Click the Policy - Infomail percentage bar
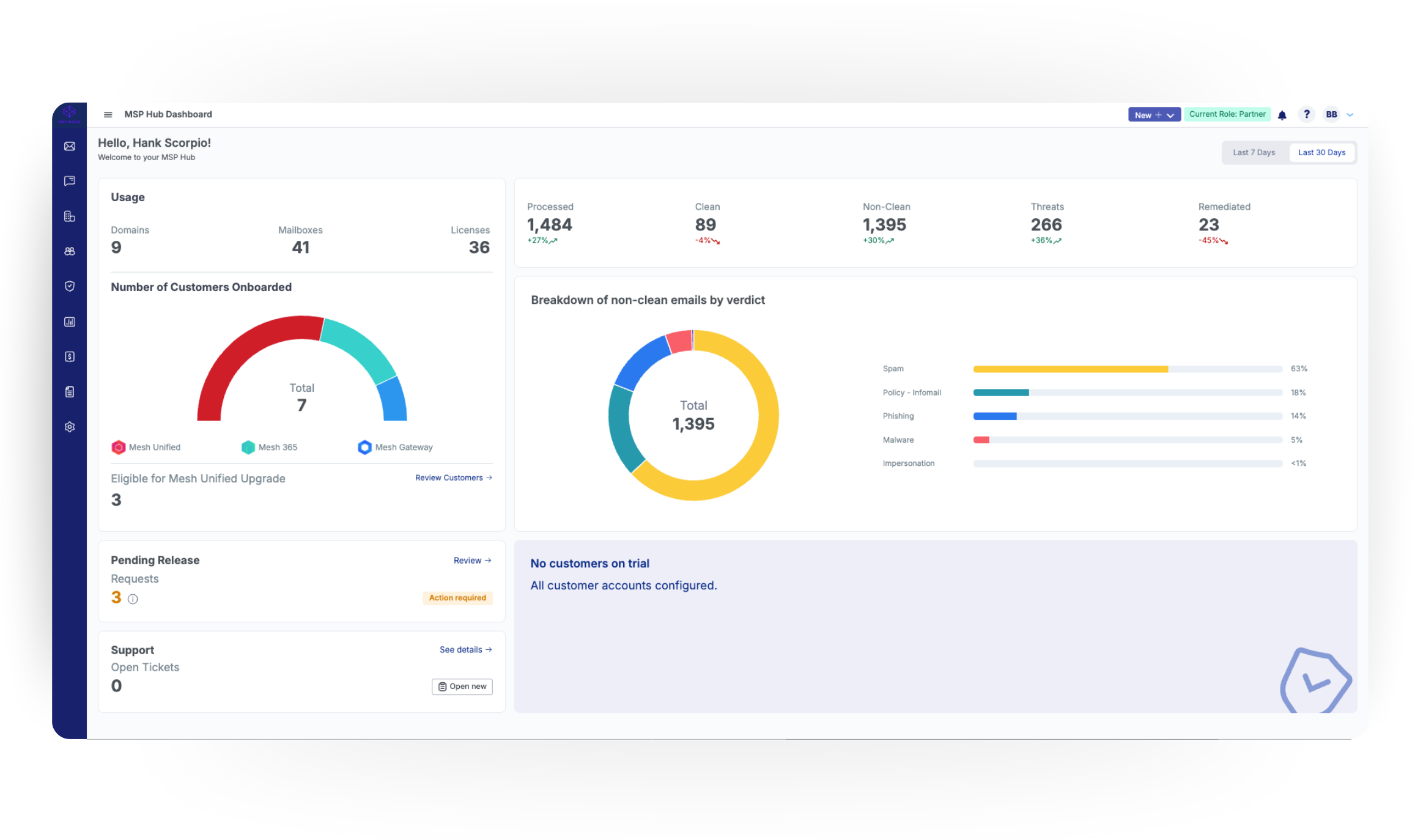This screenshot has width=1415, height=840. coord(1128,392)
